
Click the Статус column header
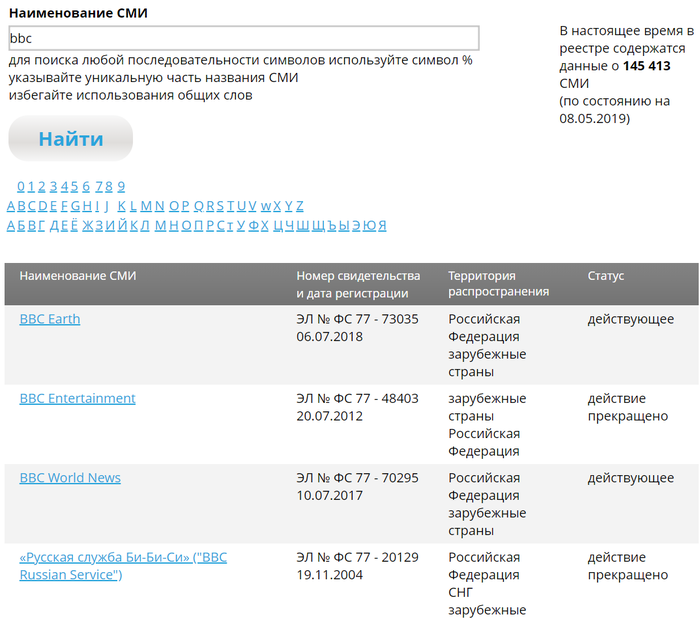605,276
